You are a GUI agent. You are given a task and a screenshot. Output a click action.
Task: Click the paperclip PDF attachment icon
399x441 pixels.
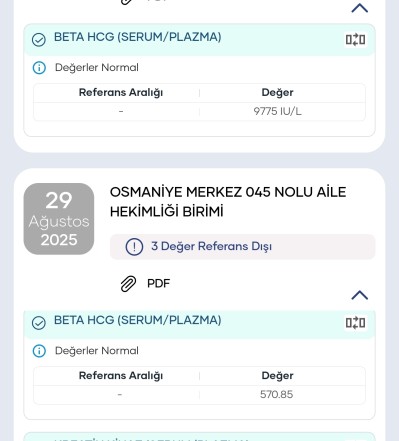tap(128, 284)
